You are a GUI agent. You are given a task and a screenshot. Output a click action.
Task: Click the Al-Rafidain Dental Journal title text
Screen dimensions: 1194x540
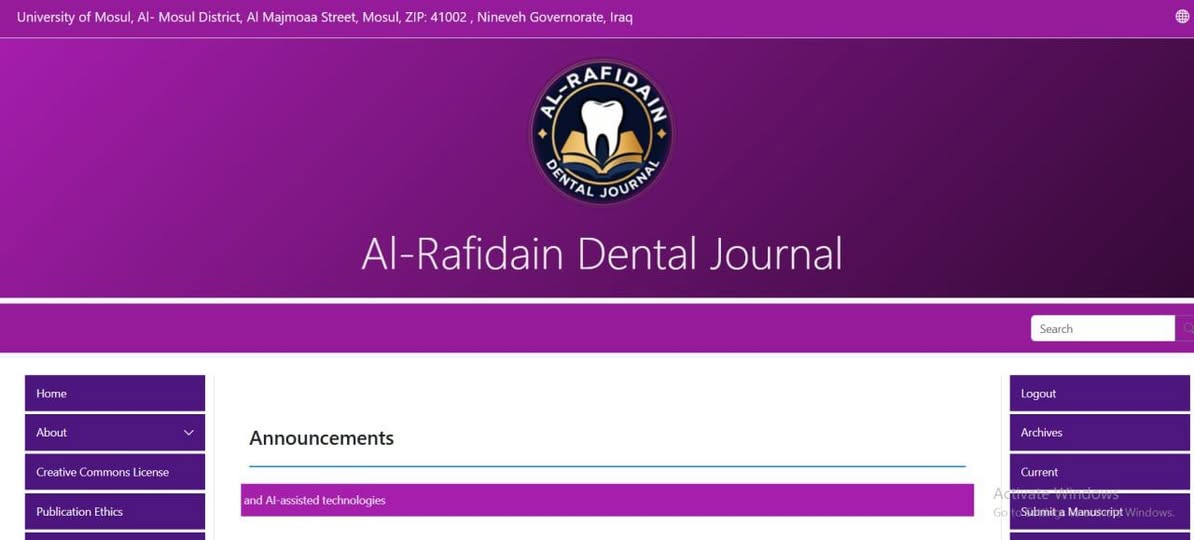click(x=601, y=254)
